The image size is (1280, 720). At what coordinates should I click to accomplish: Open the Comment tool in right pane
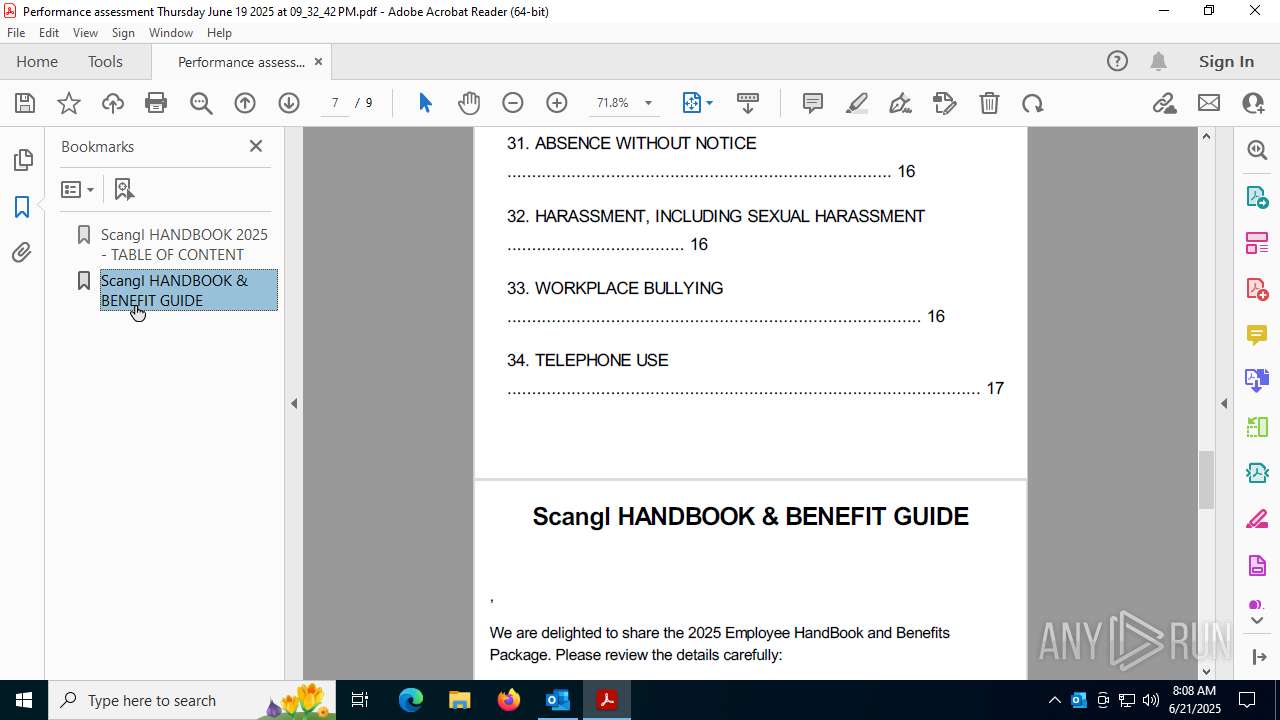pyautogui.click(x=1257, y=335)
